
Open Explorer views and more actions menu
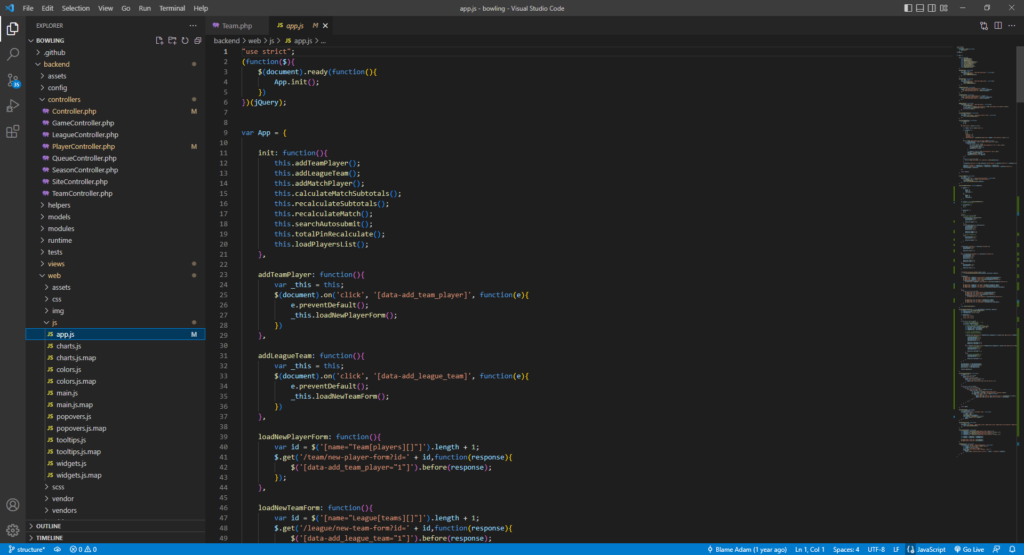193,25
